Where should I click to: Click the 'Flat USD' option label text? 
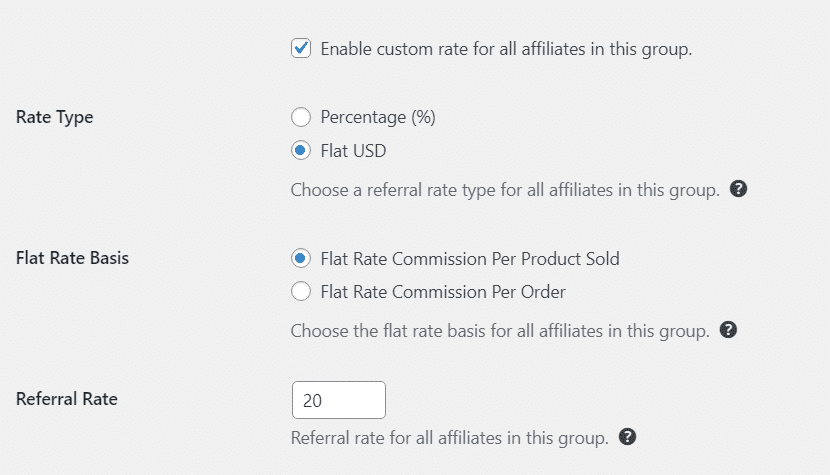353,151
